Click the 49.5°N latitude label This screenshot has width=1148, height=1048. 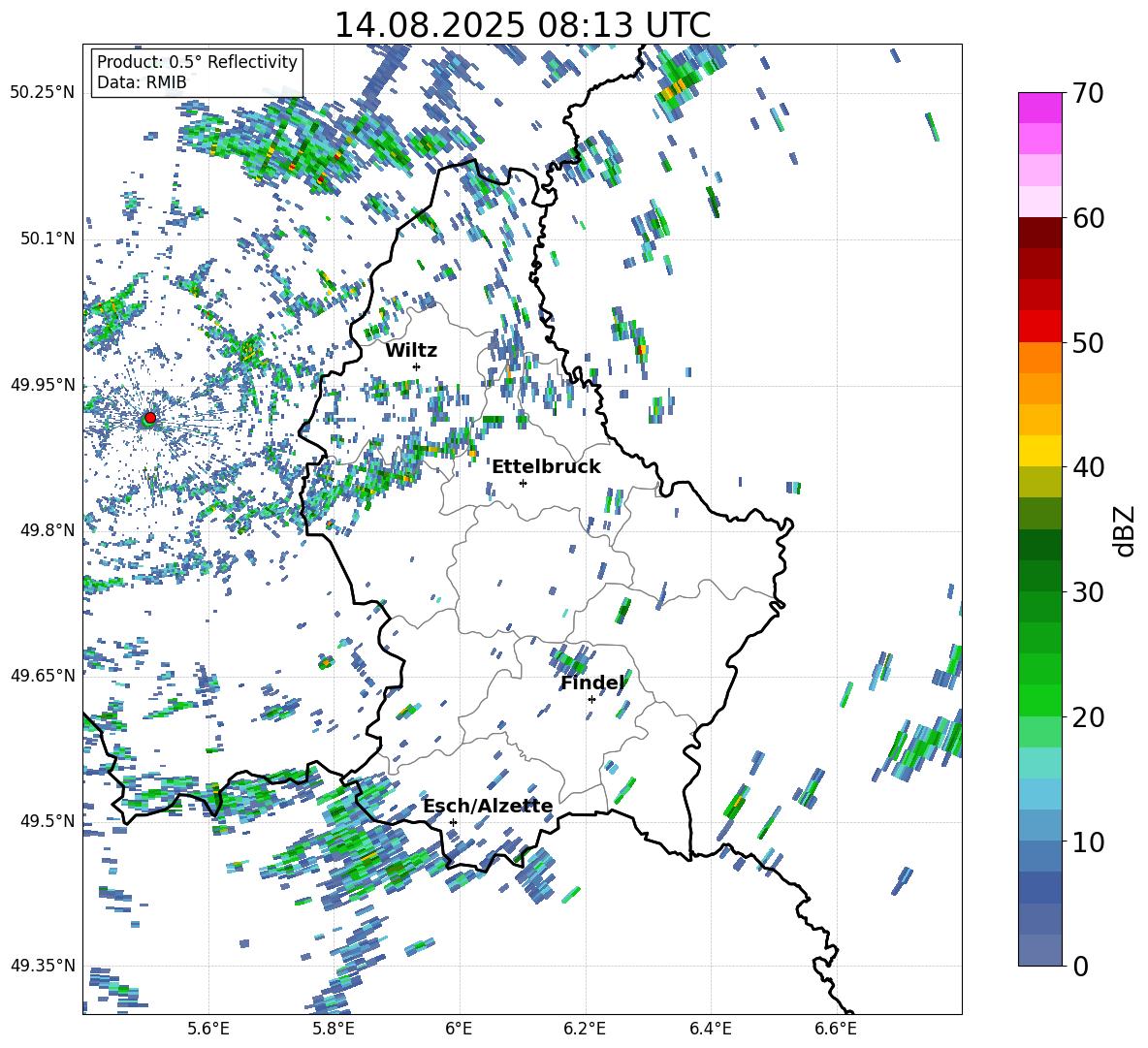pyautogui.click(x=48, y=820)
